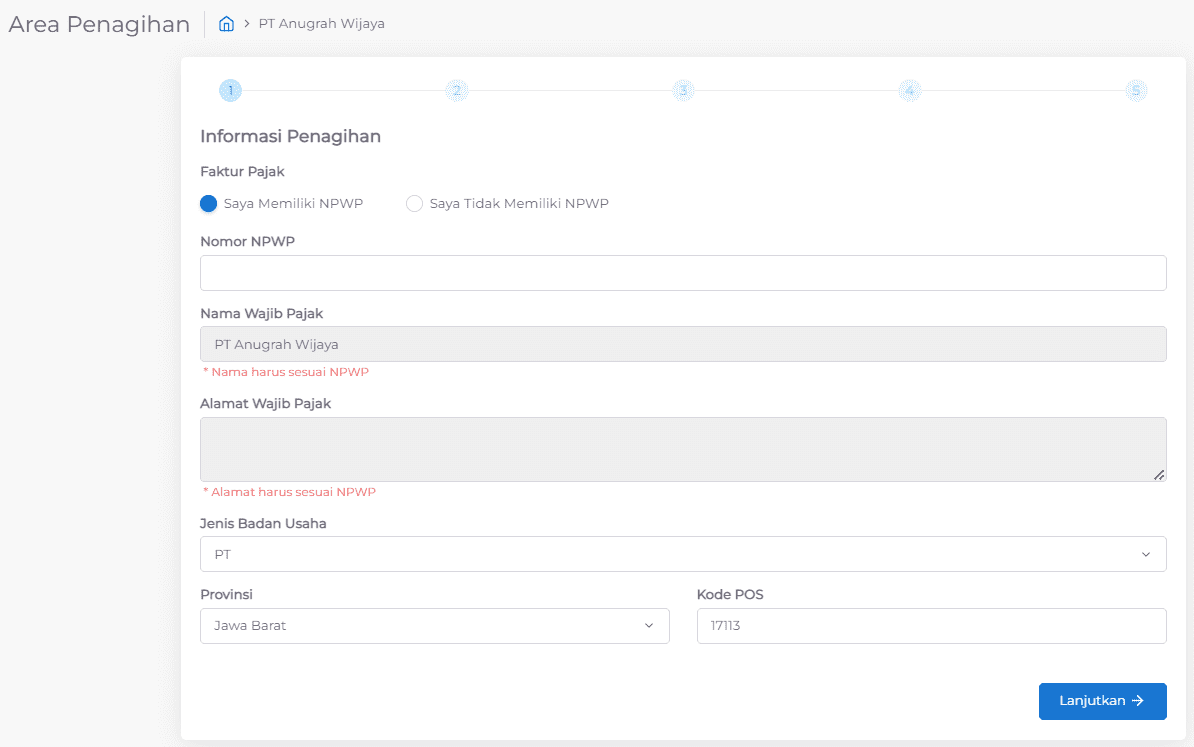
Task: Choose 'Saya Tidak Memiliki NPWP' radio button
Action: pos(414,204)
